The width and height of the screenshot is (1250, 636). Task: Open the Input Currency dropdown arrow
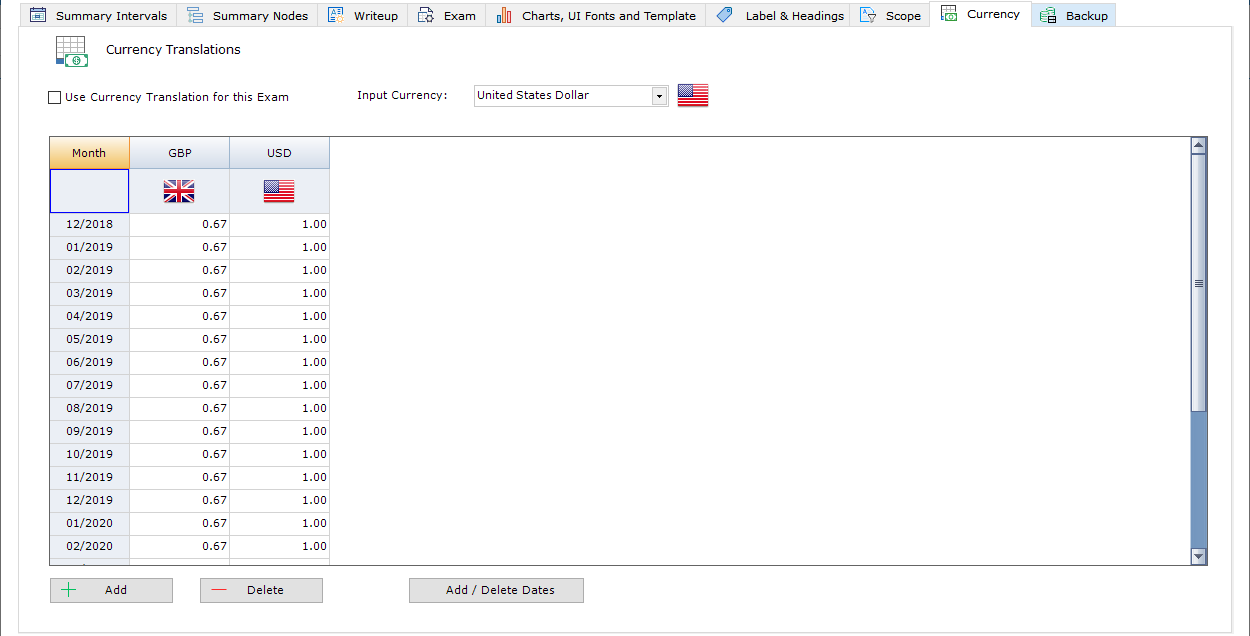[x=659, y=96]
